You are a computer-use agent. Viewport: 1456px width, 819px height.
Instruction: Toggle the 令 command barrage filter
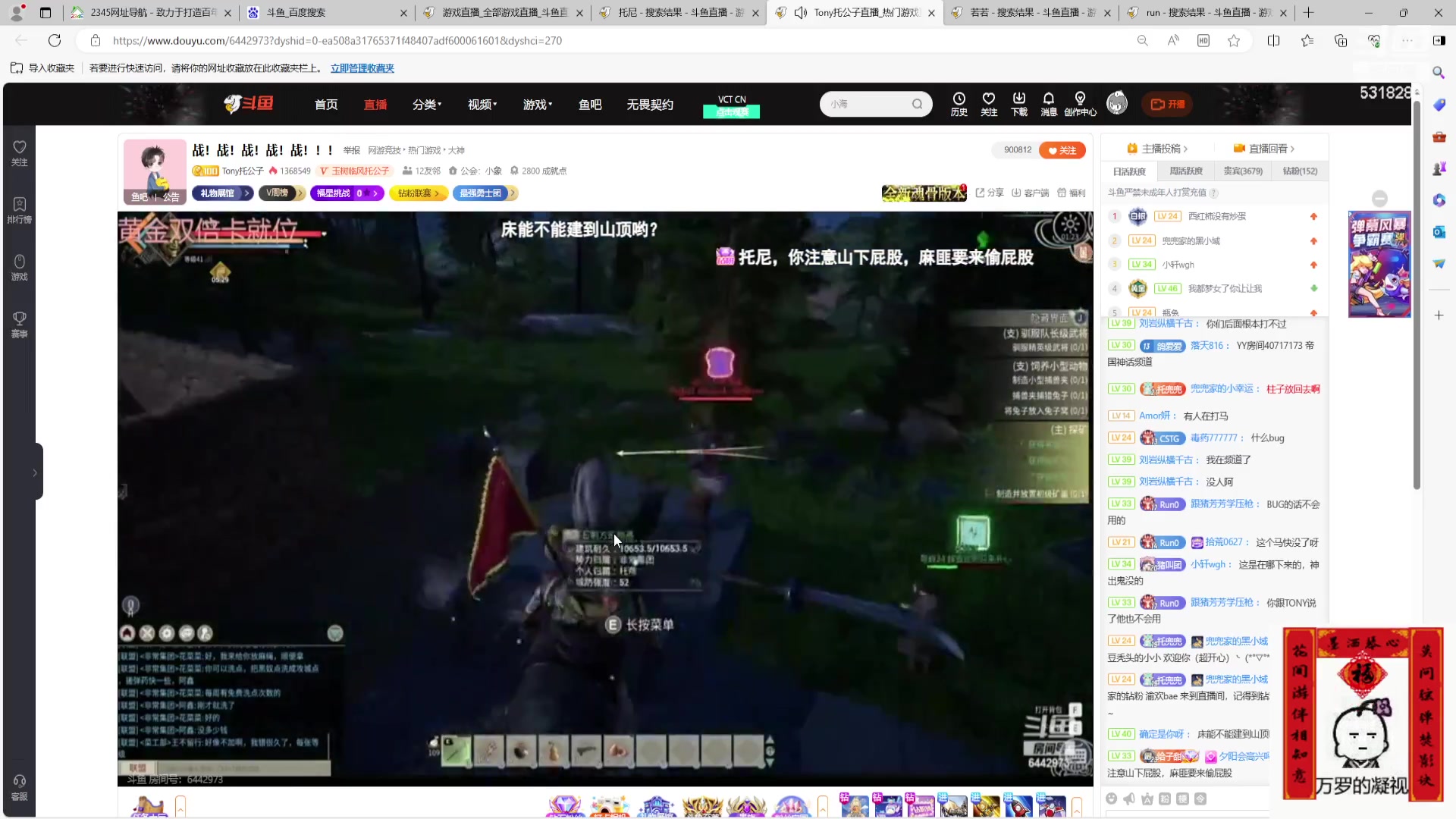click(1201, 799)
